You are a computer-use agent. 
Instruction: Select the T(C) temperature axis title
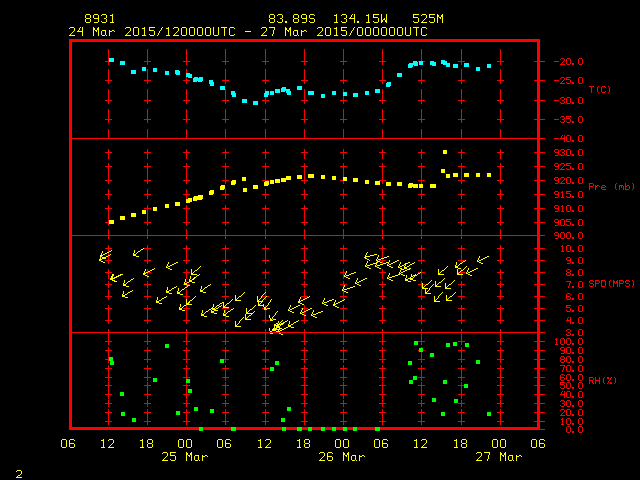[600, 89]
